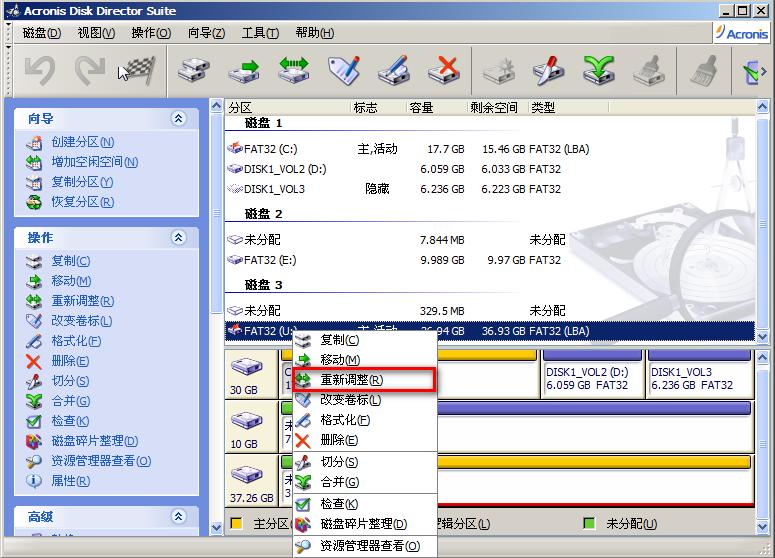The image size is (775, 558).
Task: Select 格式化(F) from the context menu
Action: [344, 420]
